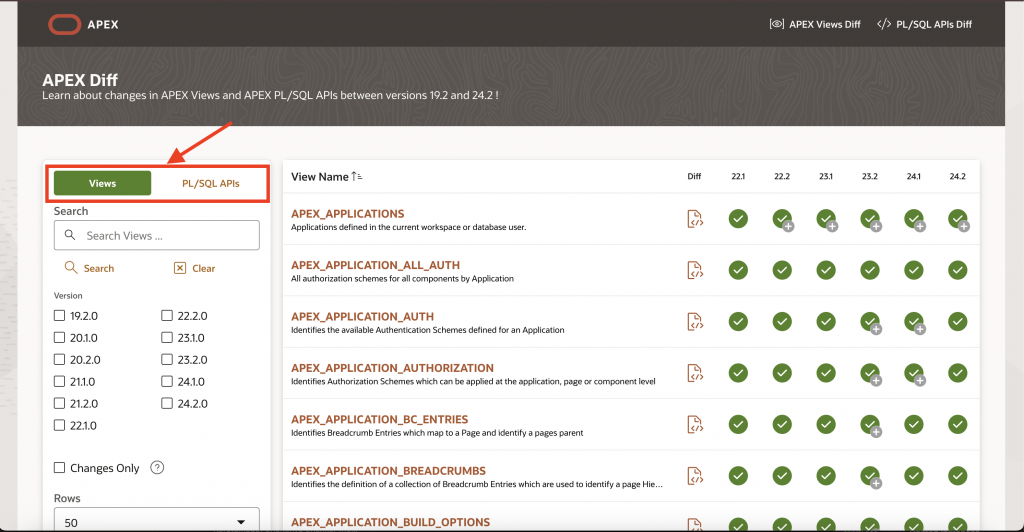
Task: Open the APEX_APPLICATION_BREADCRUMBS view link
Action: point(389,471)
